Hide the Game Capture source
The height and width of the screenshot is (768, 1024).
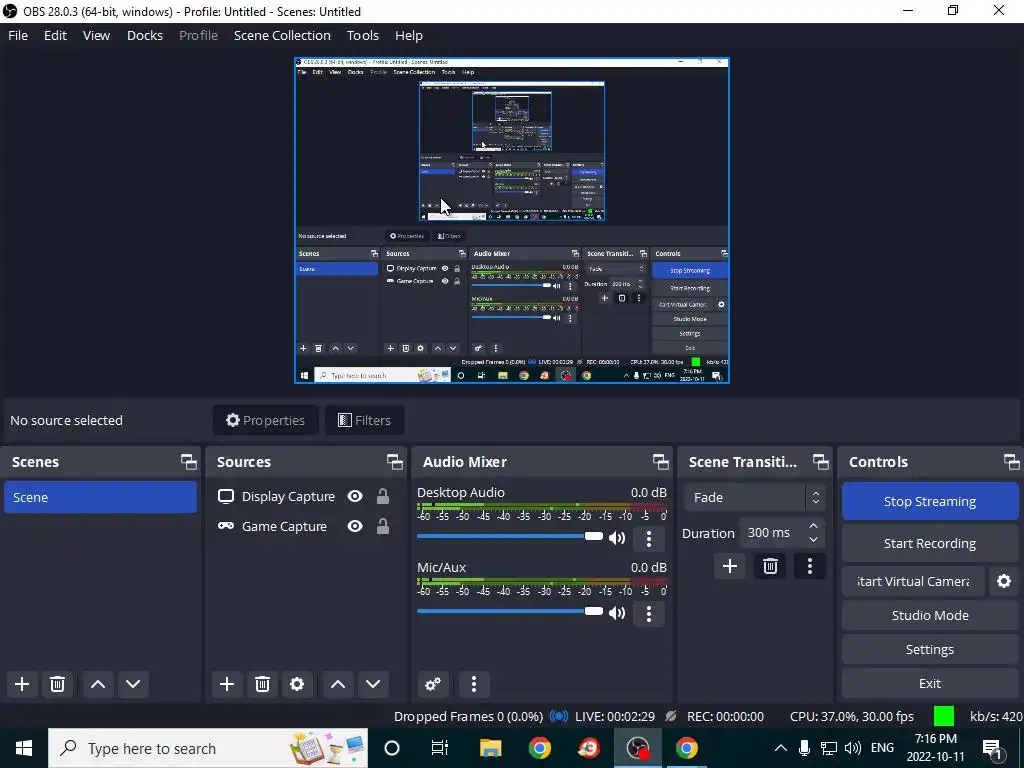pyautogui.click(x=355, y=526)
